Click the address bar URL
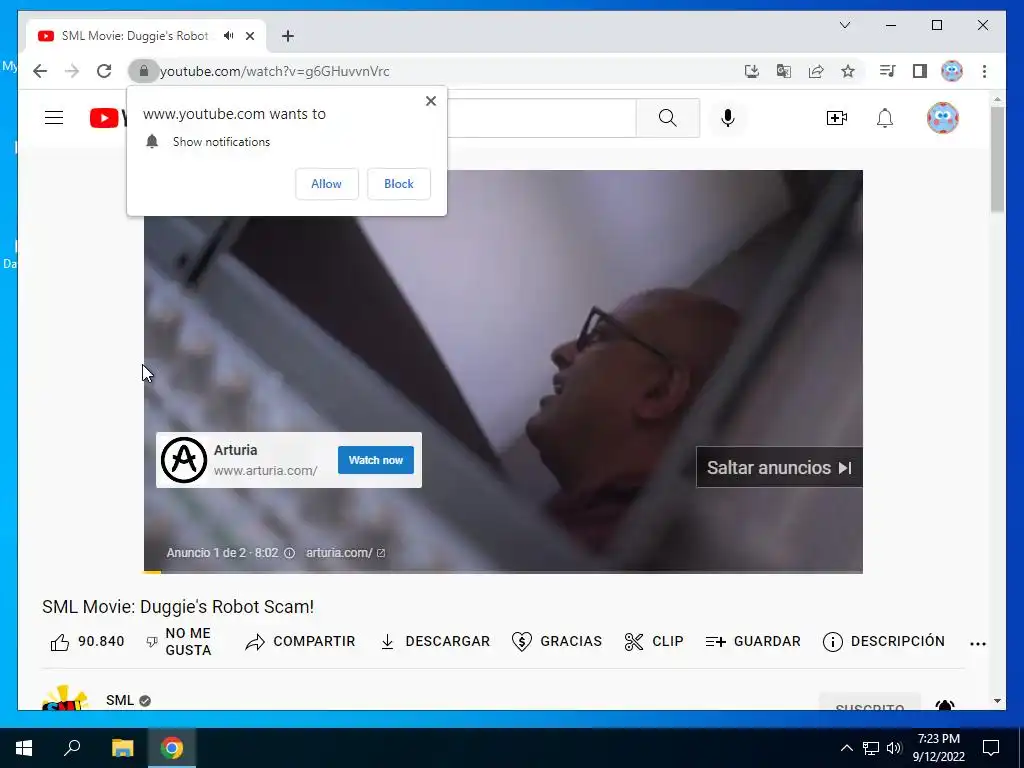 tap(274, 71)
